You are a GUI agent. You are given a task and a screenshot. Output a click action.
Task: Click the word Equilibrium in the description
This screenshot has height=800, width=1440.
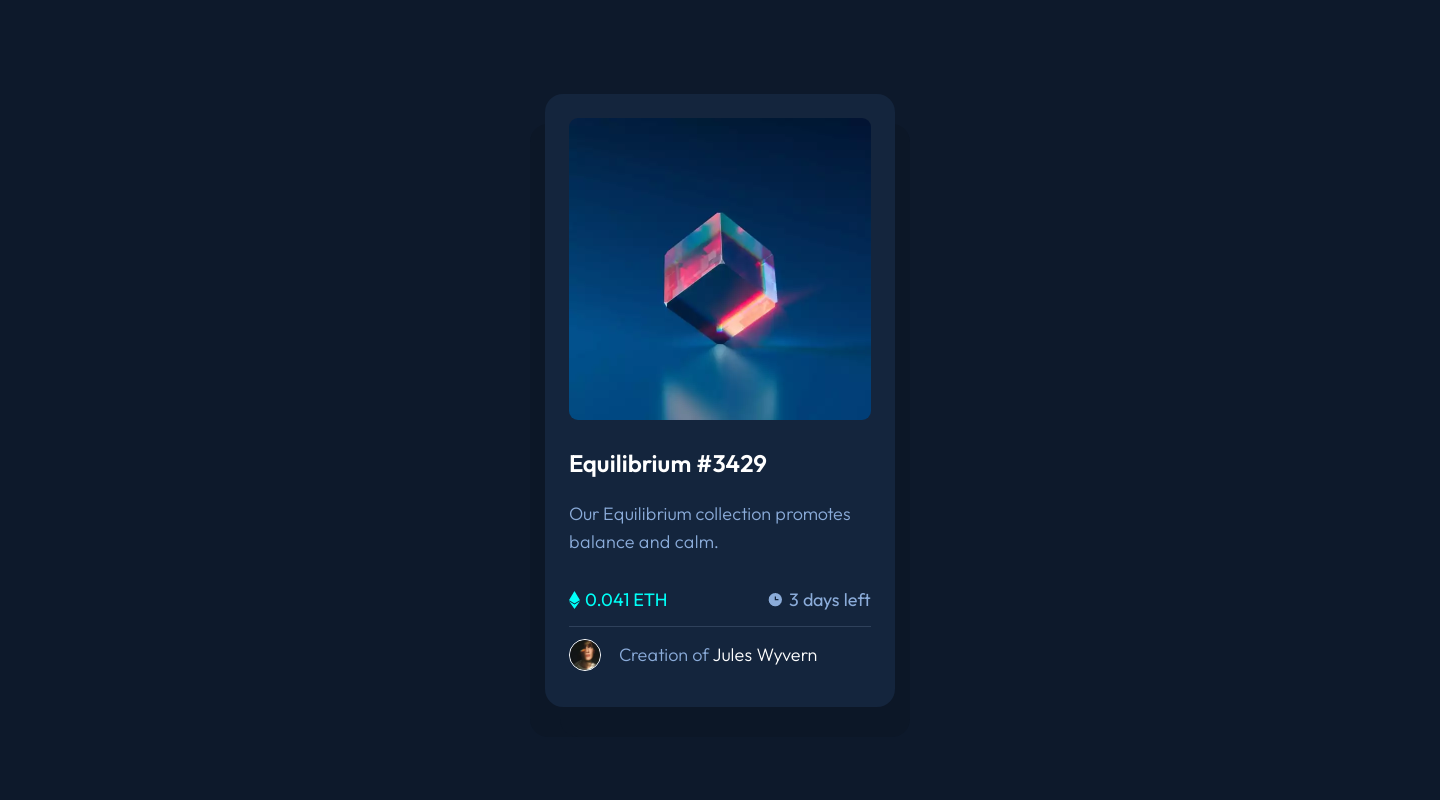647,514
